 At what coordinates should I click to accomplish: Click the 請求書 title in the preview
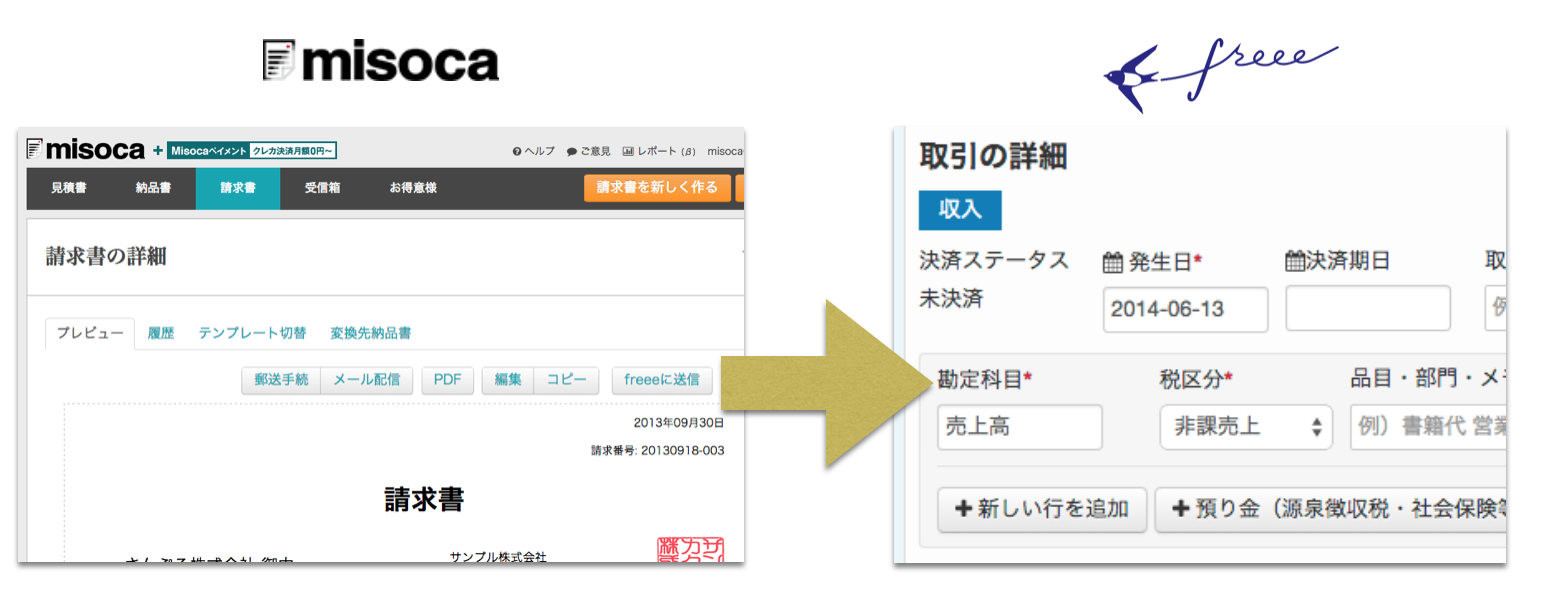(x=424, y=500)
